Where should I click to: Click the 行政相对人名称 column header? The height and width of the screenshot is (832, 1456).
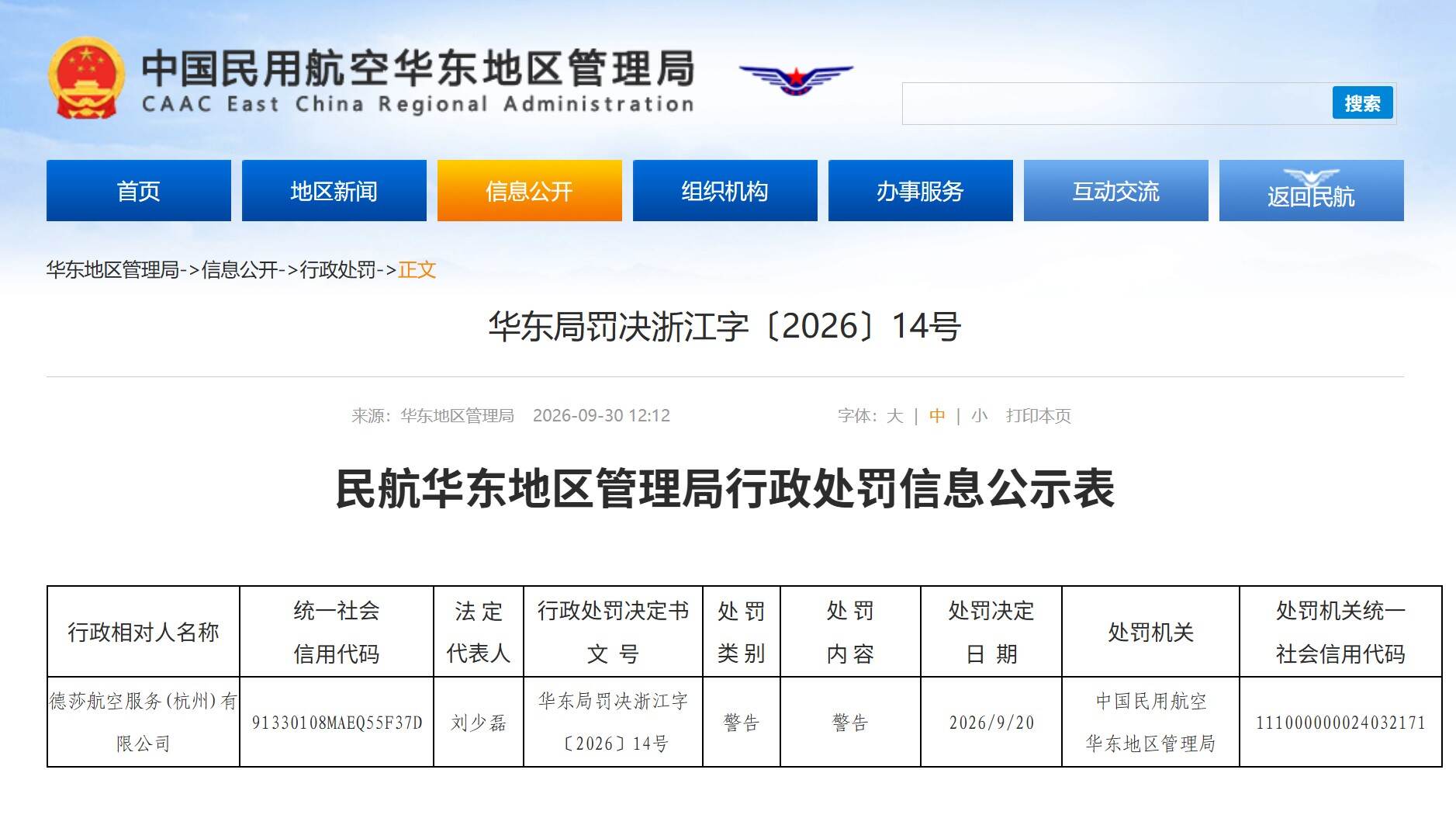click(144, 632)
